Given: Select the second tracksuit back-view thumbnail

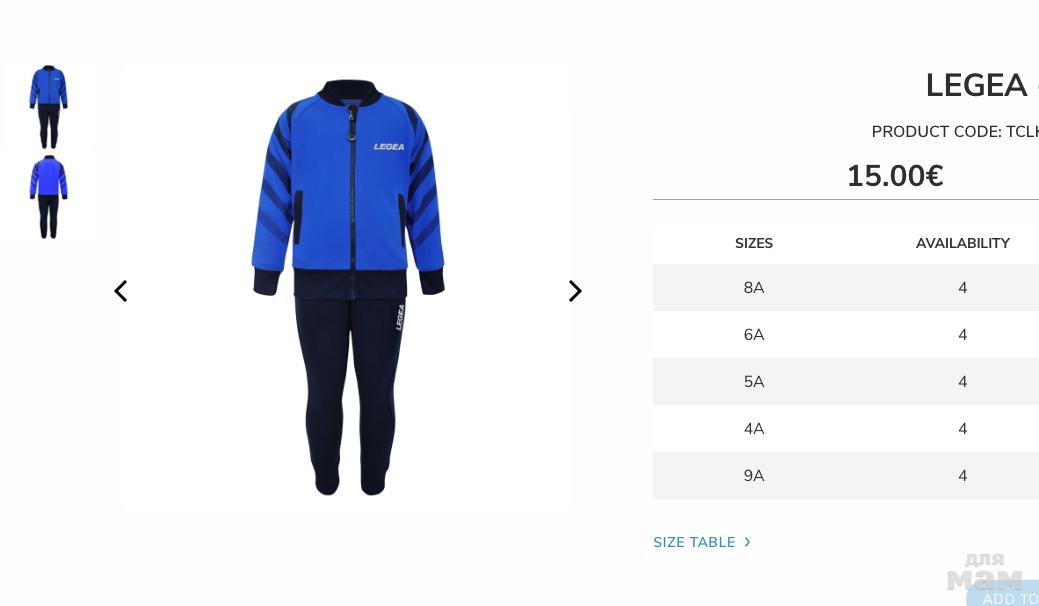Looking at the screenshot, I should tap(48, 197).
